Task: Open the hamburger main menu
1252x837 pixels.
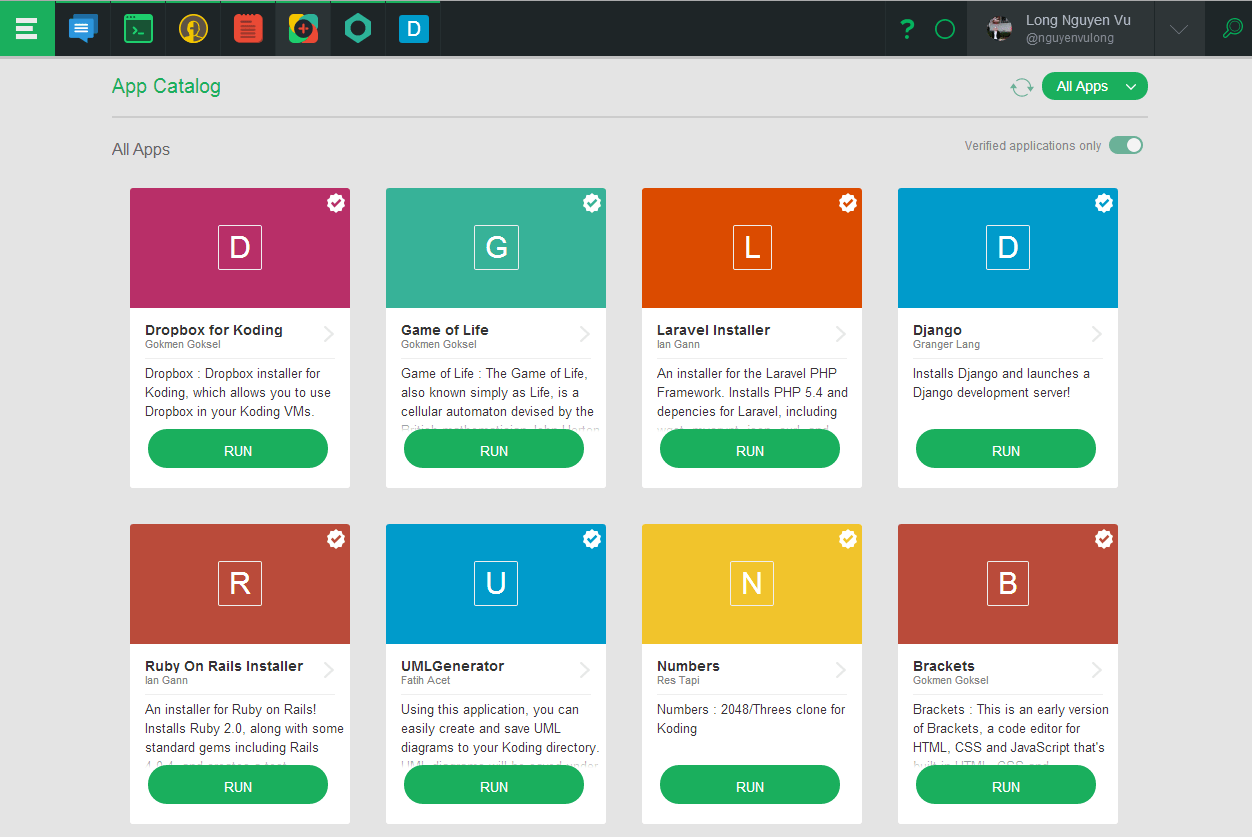Action: click(x=27, y=29)
